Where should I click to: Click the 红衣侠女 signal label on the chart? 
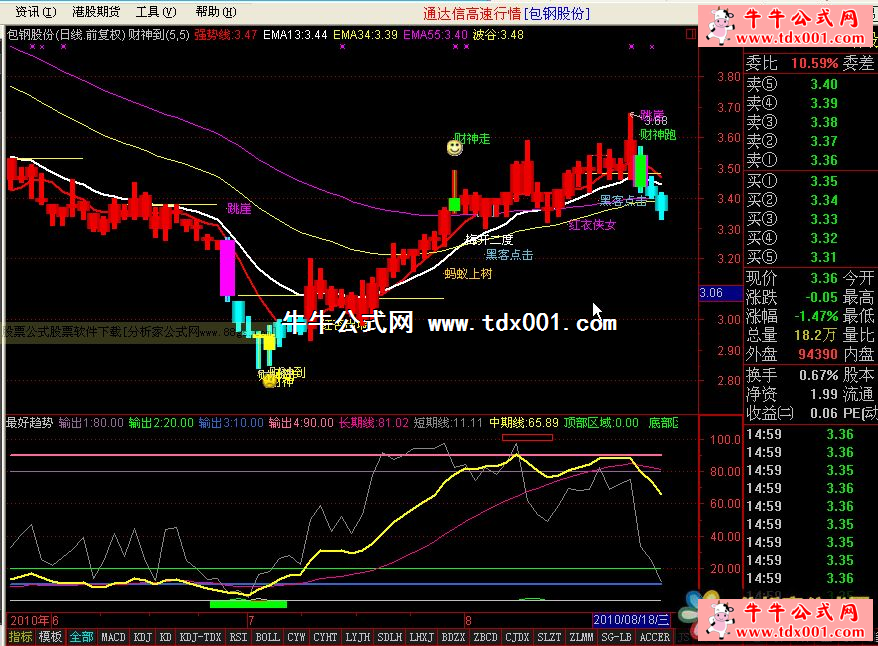tap(592, 225)
